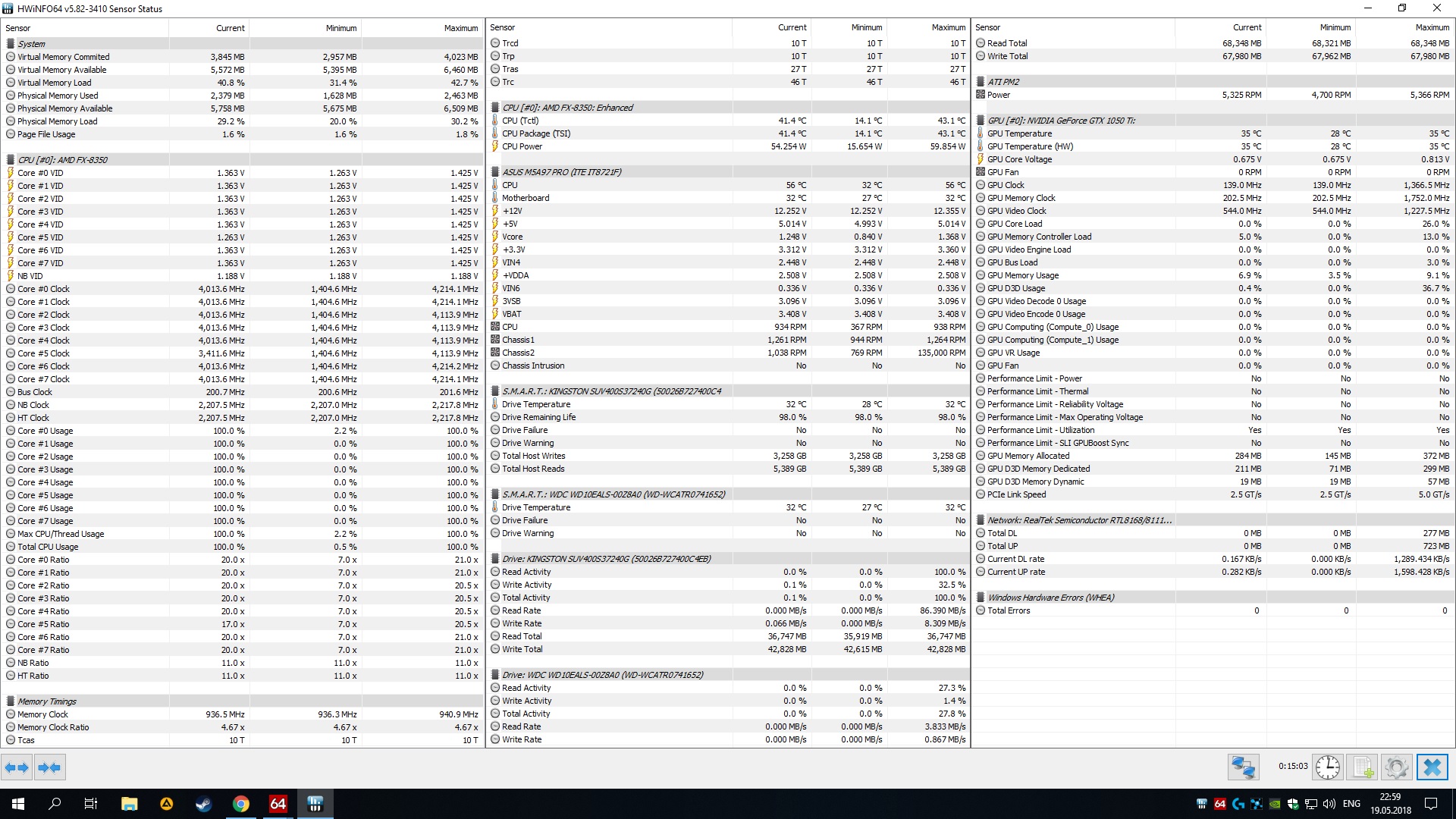Click the shrink columns inward arrows button
Image resolution: width=1456 pixels, height=819 pixels.
(x=49, y=767)
